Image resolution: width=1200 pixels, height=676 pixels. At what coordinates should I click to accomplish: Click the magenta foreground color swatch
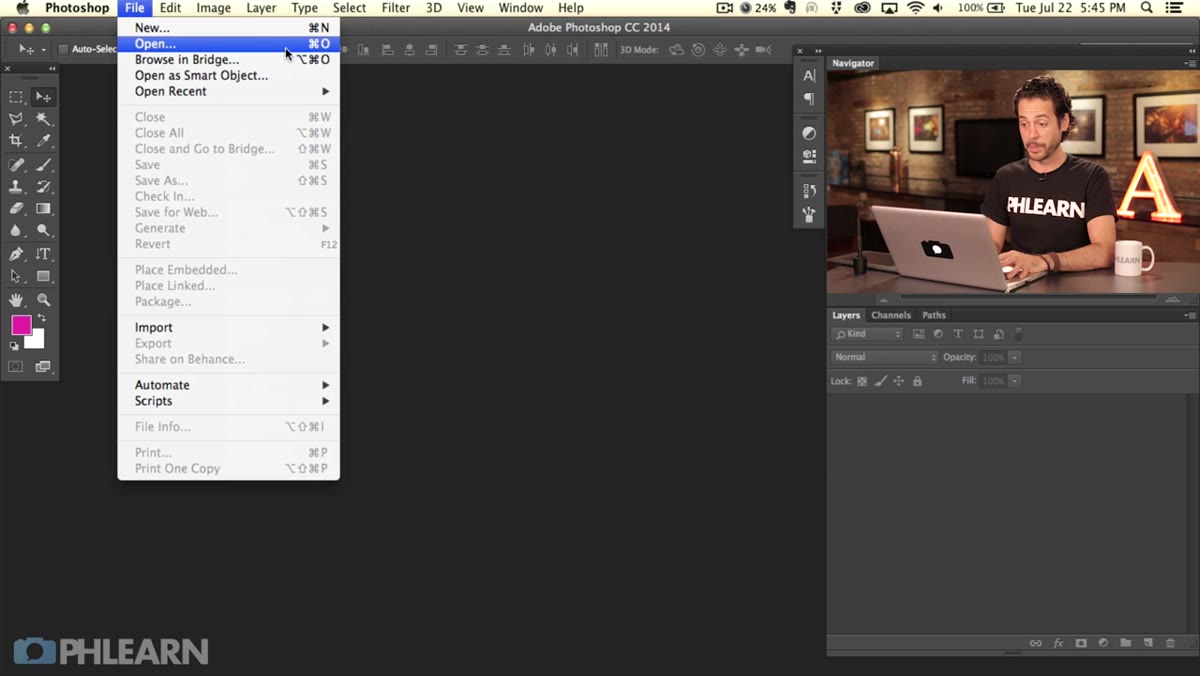21,325
